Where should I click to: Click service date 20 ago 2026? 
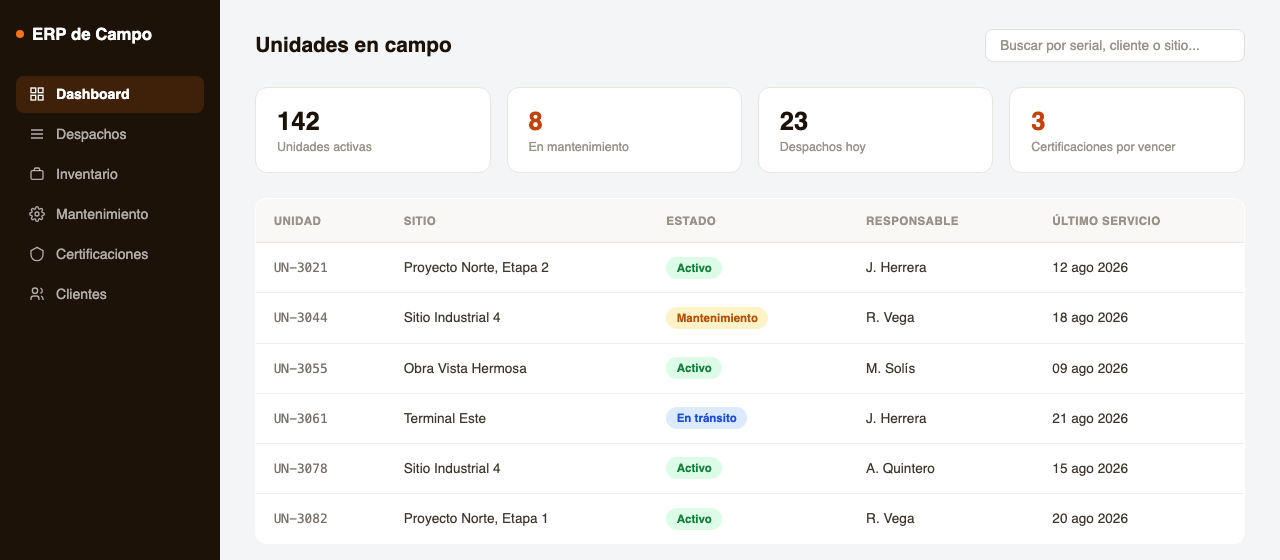click(x=1090, y=518)
